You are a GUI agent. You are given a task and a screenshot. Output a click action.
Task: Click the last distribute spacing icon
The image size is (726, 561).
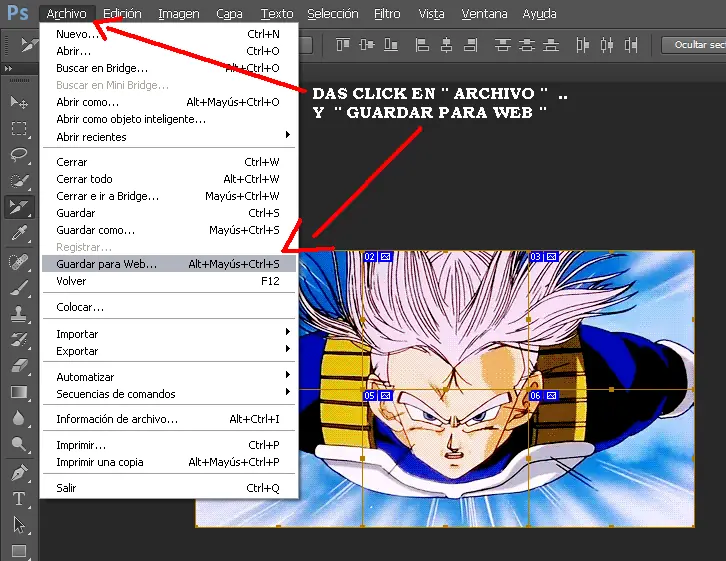[631, 45]
